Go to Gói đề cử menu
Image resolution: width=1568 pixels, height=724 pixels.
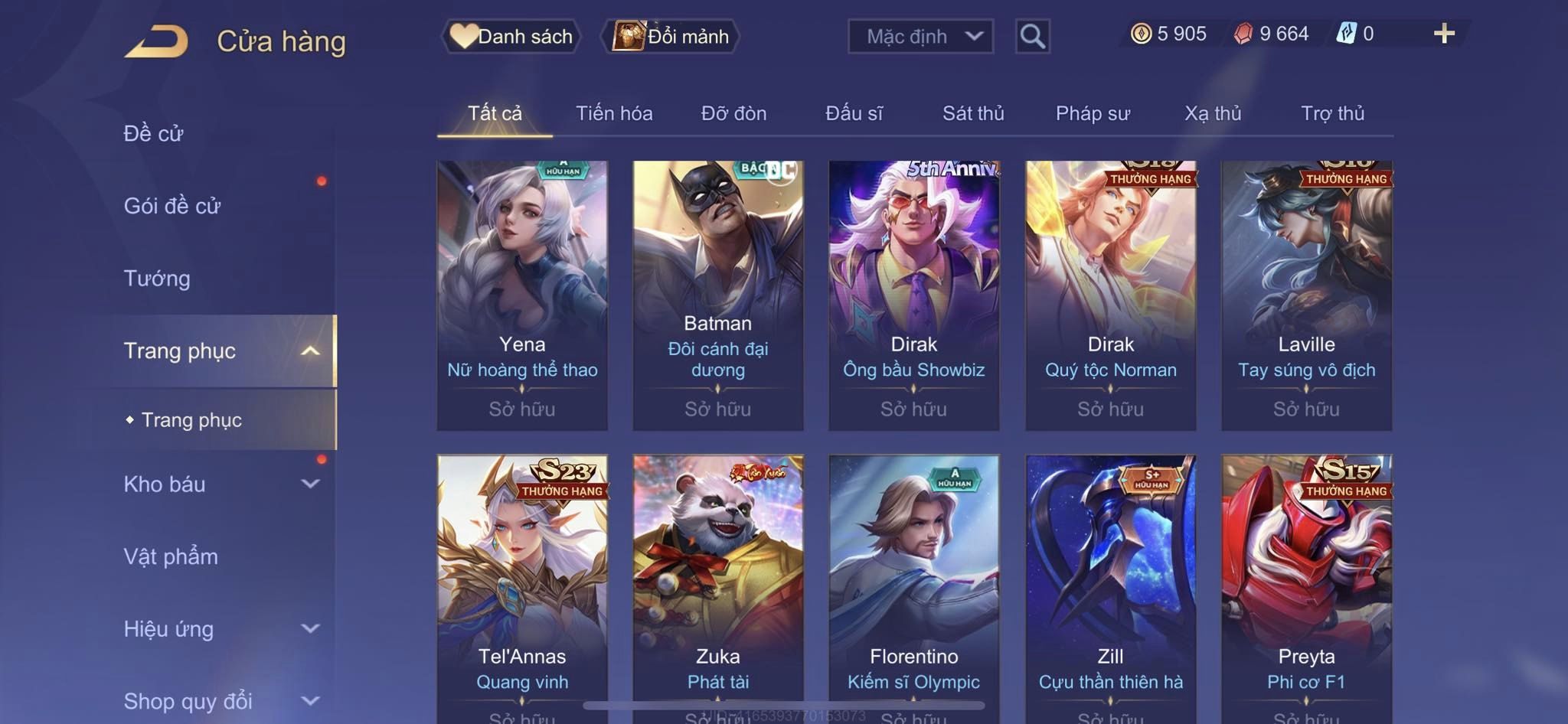(x=172, y=206)
